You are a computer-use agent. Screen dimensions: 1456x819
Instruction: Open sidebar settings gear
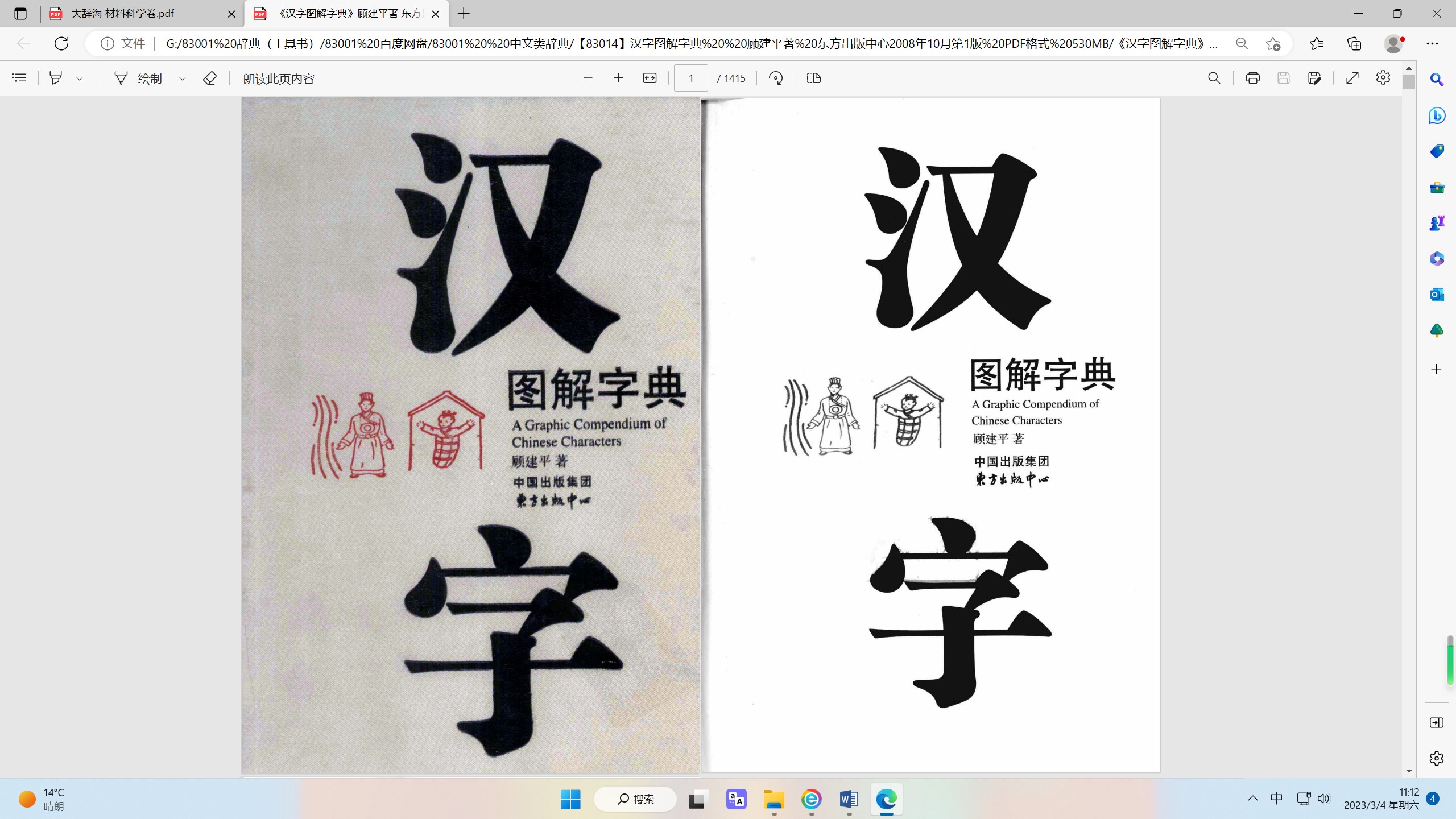[1437, 758]
